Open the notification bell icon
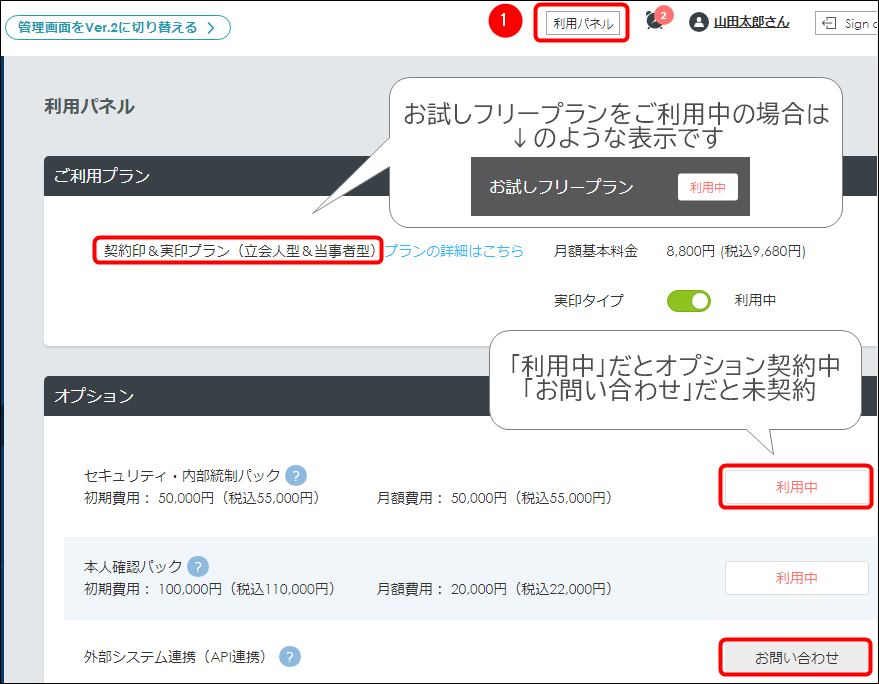The width and height of the screenshot is (879, 684). tap(654, 21)
